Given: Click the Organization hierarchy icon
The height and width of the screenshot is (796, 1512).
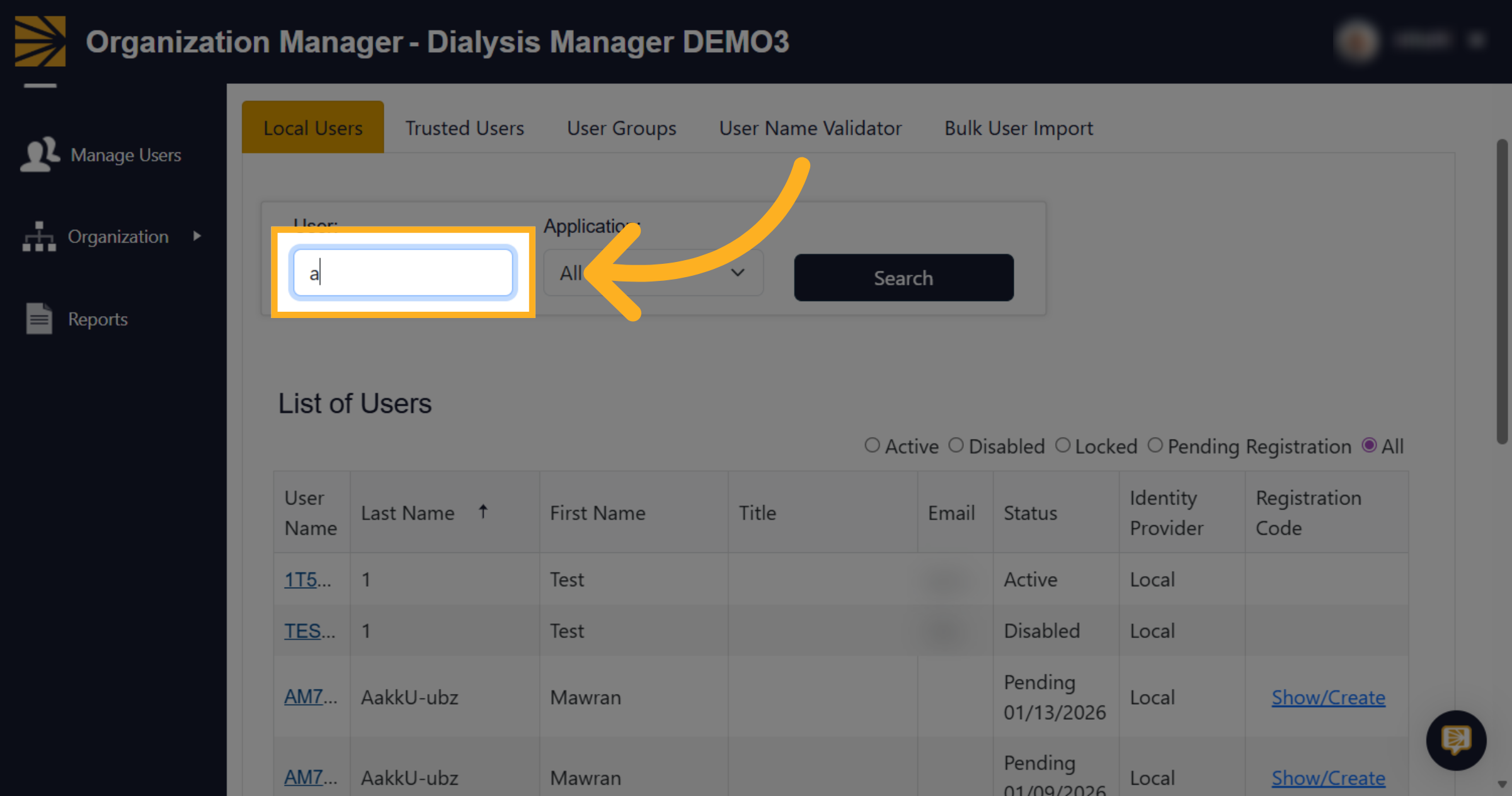Looking at the screenshot, I should [39, 237].
